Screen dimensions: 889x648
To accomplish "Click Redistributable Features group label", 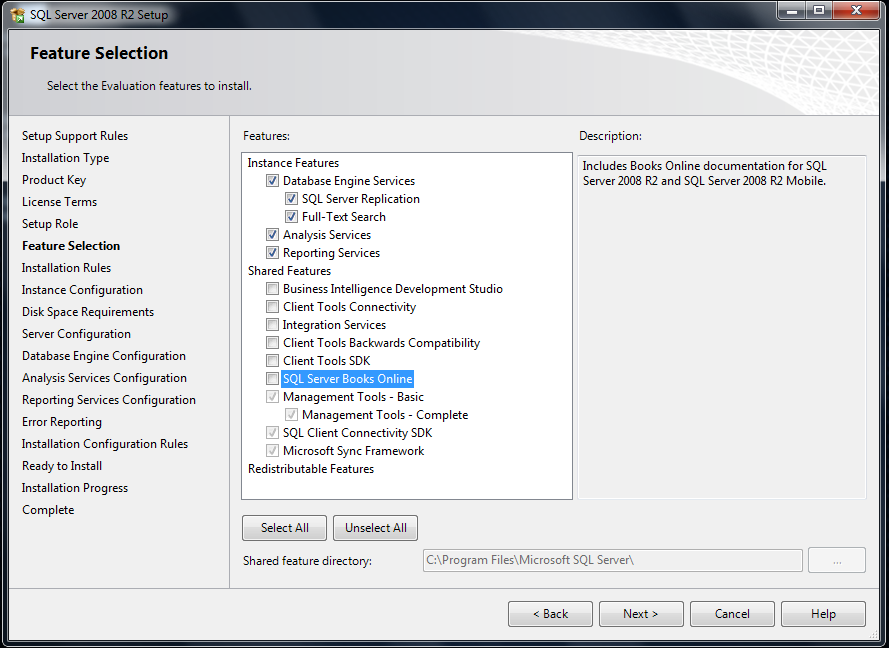I will click(311, 469).
